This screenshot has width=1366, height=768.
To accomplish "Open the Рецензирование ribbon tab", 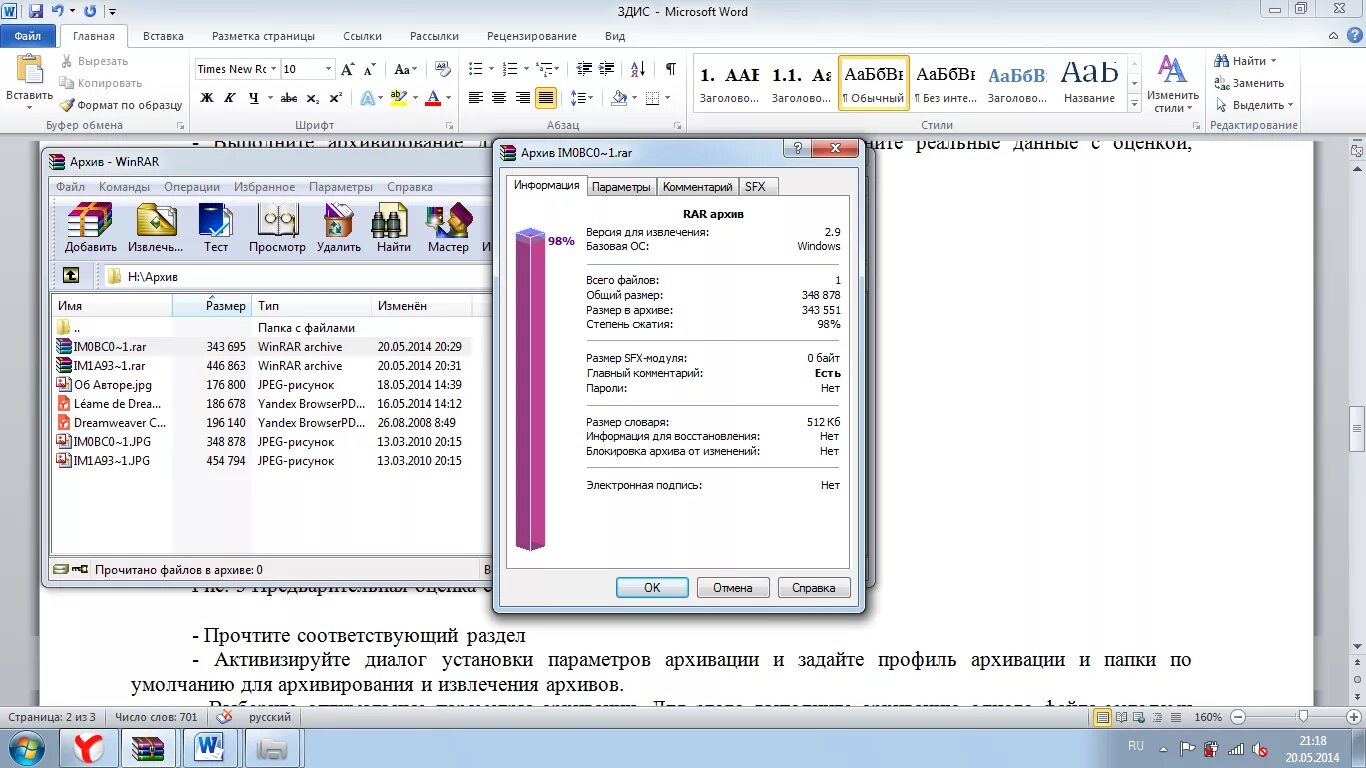I will (x=532, y=36).
